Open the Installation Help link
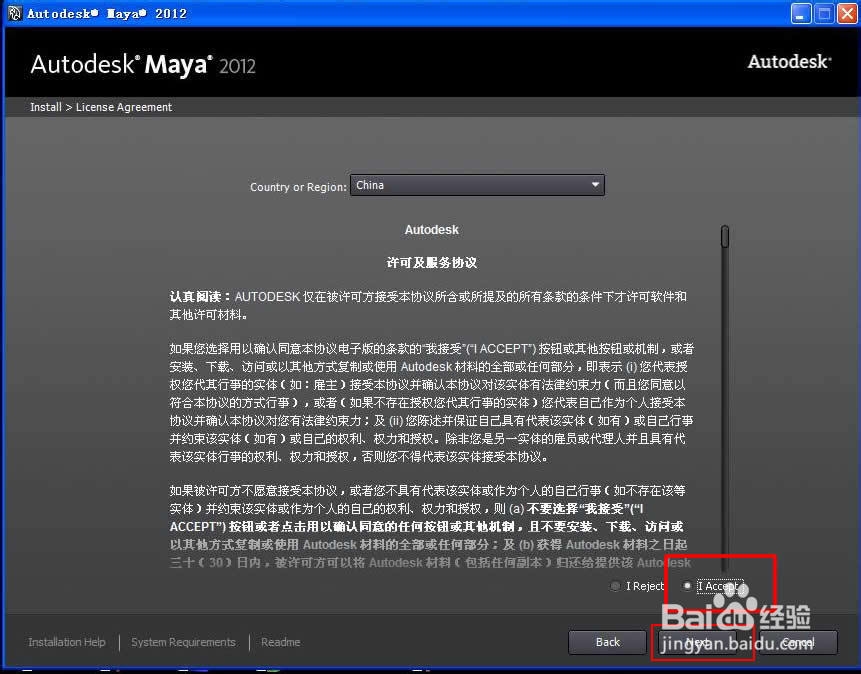The image size is (861, 674). click(67, 642)
